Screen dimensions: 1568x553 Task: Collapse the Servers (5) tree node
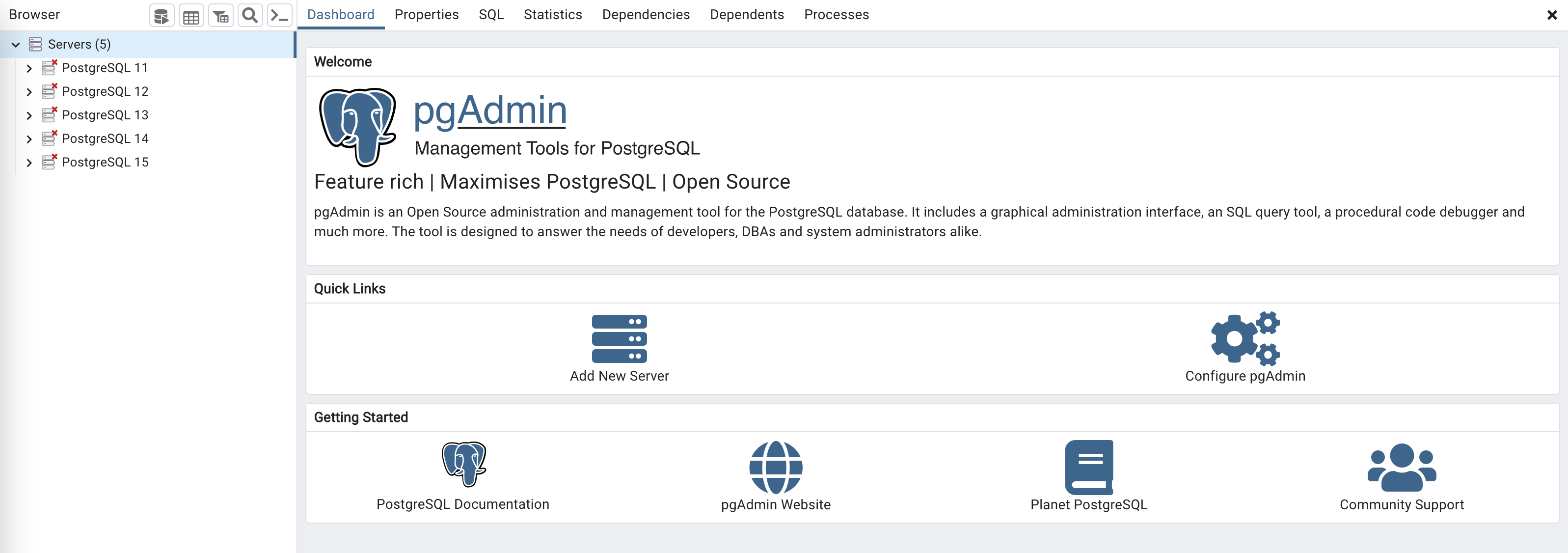coord(16,45)
